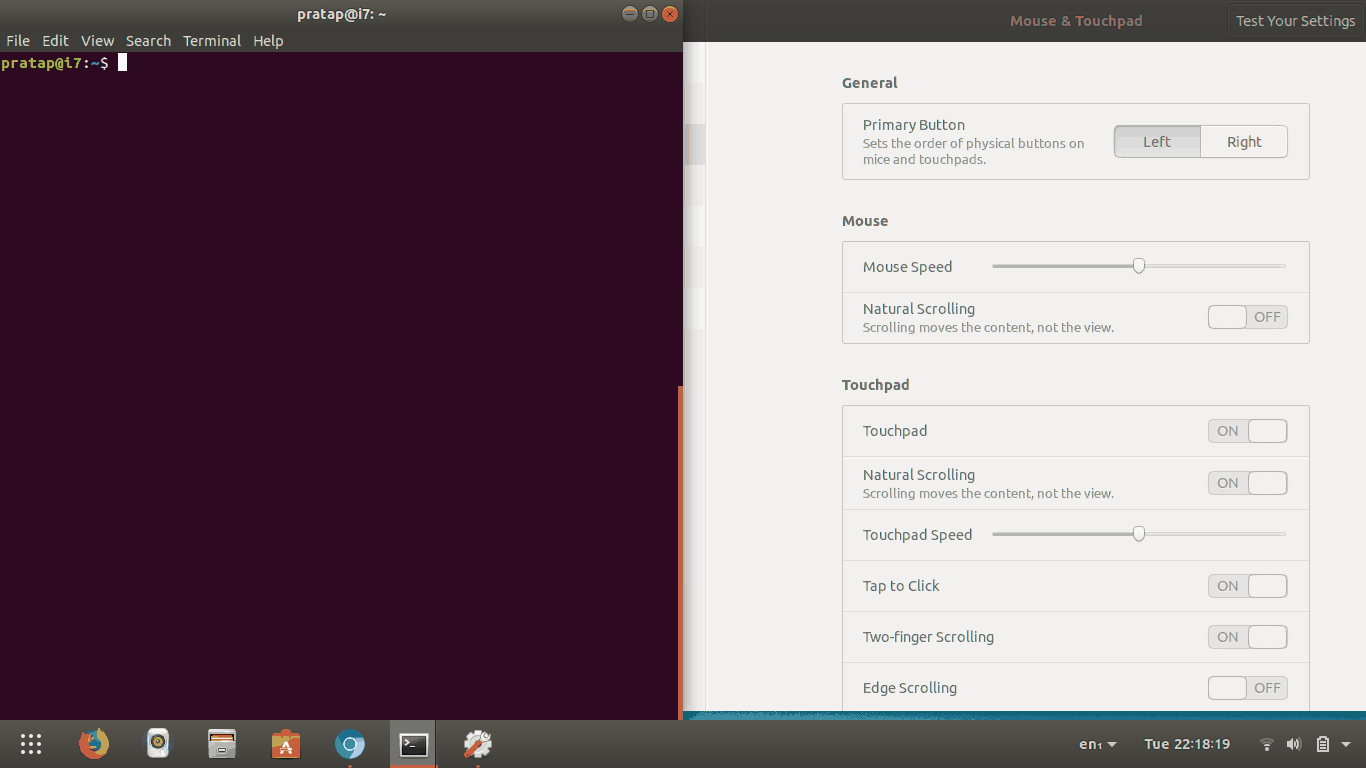Click the Show Applications grid icon
Screen dimensions: 1366x768
(30, 744)
